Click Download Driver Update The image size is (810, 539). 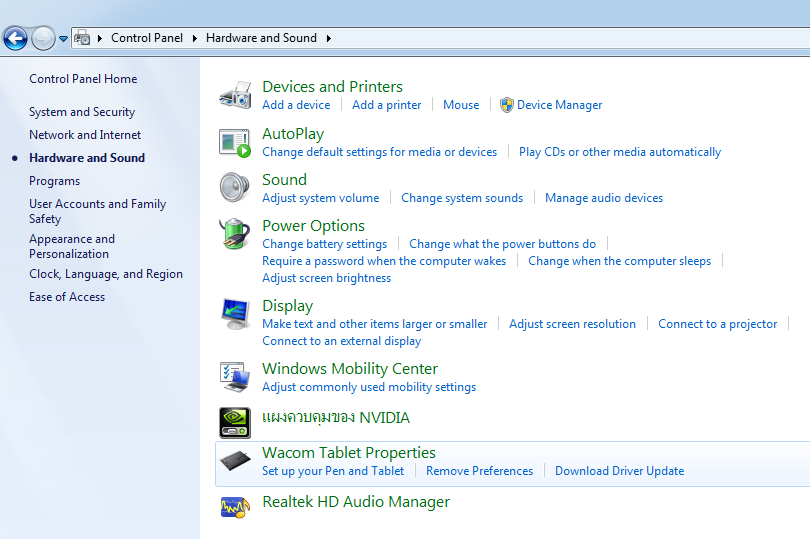click(x=619, y=471)
